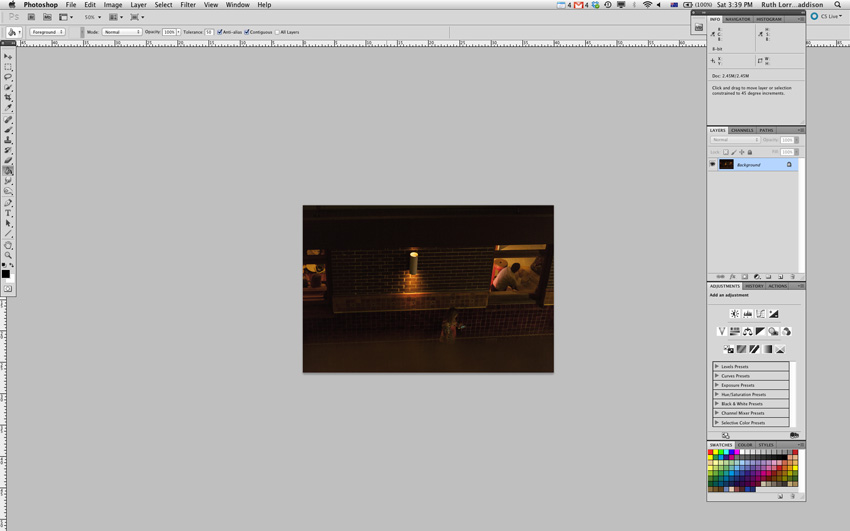850x531 pixels.
Task: Select the Lasso tool
Action: [8, 77]
